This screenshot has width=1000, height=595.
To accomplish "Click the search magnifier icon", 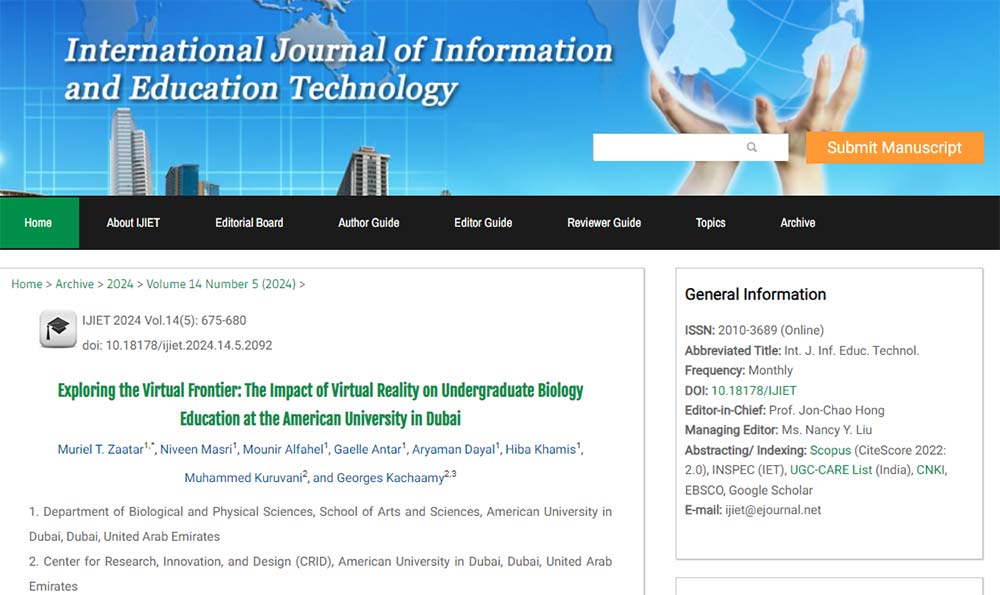I will click(751, 147).
